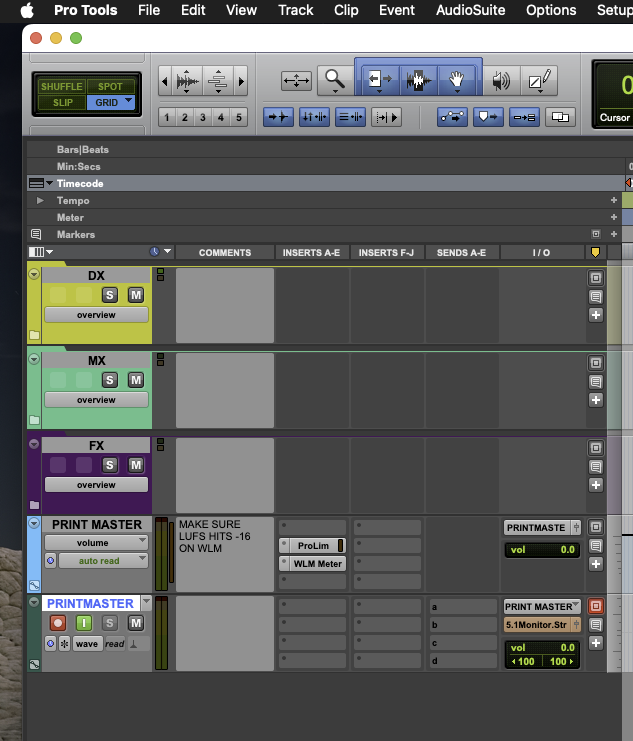633x741 pixels.
Task: Click PRINTMASTER vol 0.0 fader field
Action: (542, 647)
